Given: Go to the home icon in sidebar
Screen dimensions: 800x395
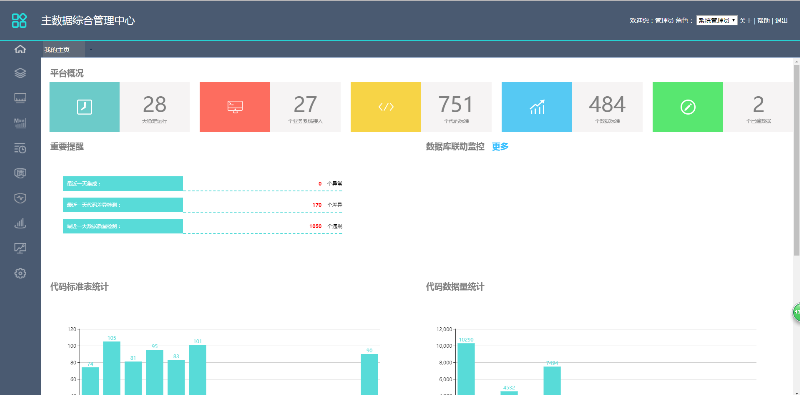Looking at the screenshot, I should coord(20,50).
